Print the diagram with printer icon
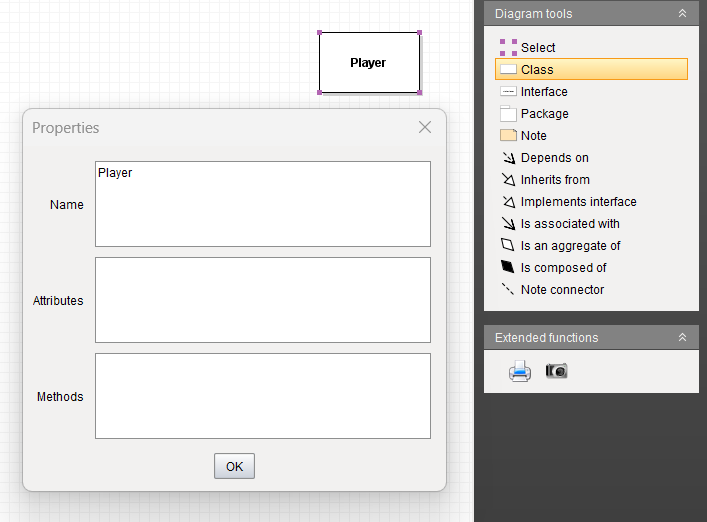Image resolution: width=707 pixels, height=522 pixels. (x=520, y=371)
